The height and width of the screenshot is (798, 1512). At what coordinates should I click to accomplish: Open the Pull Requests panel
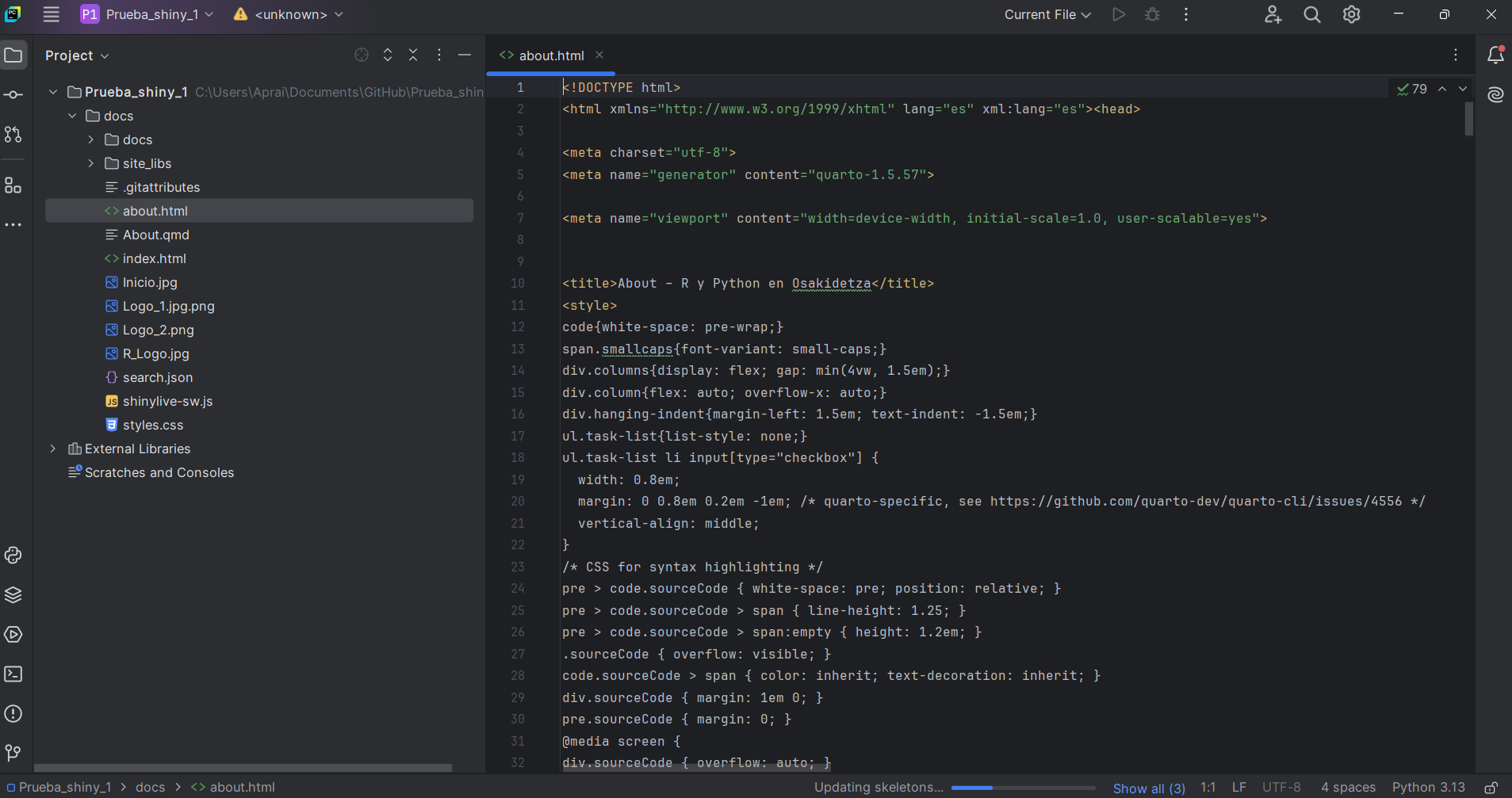(x=13, y=135)
